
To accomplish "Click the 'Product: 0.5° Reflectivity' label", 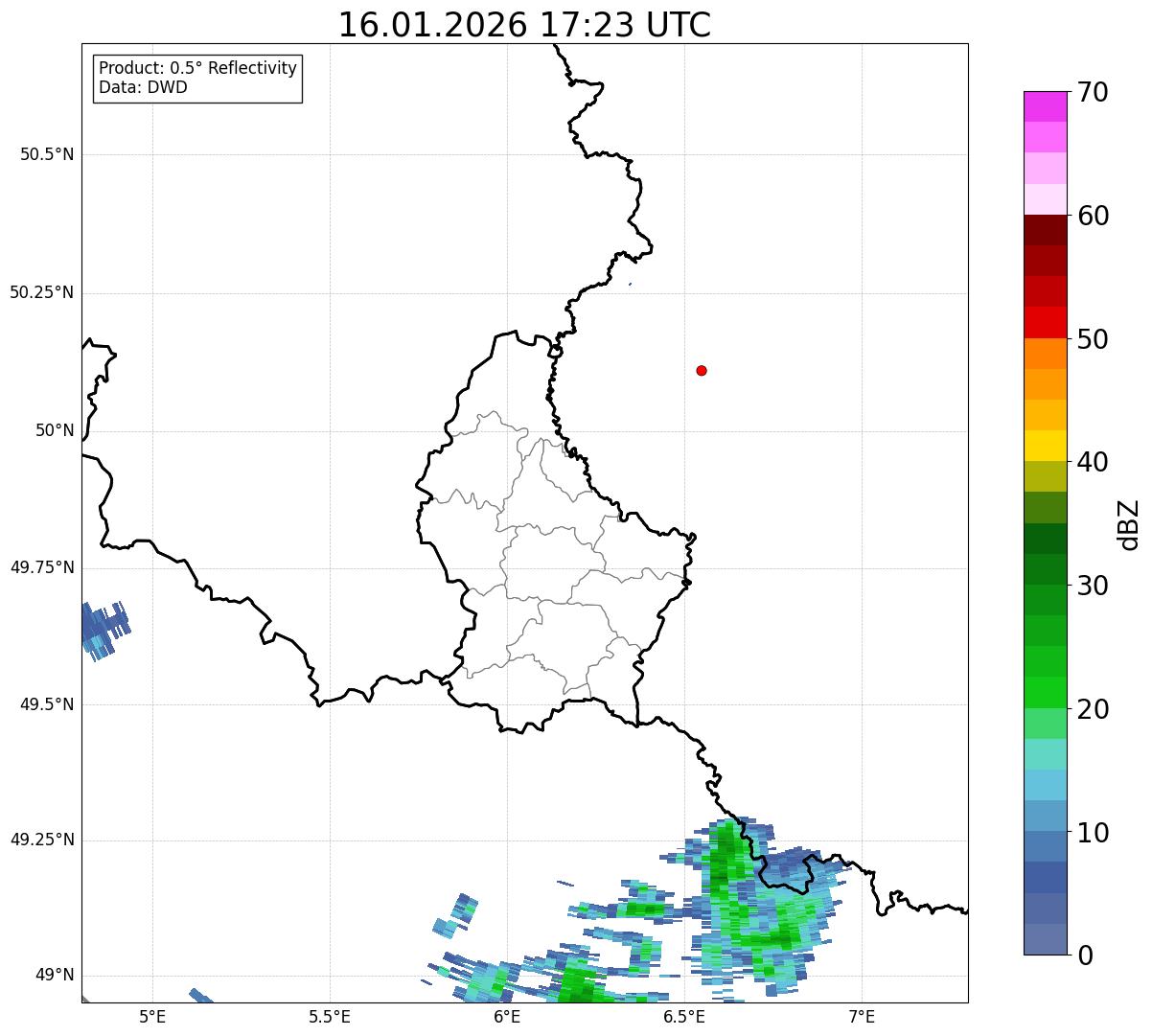I will click(197, 69).
